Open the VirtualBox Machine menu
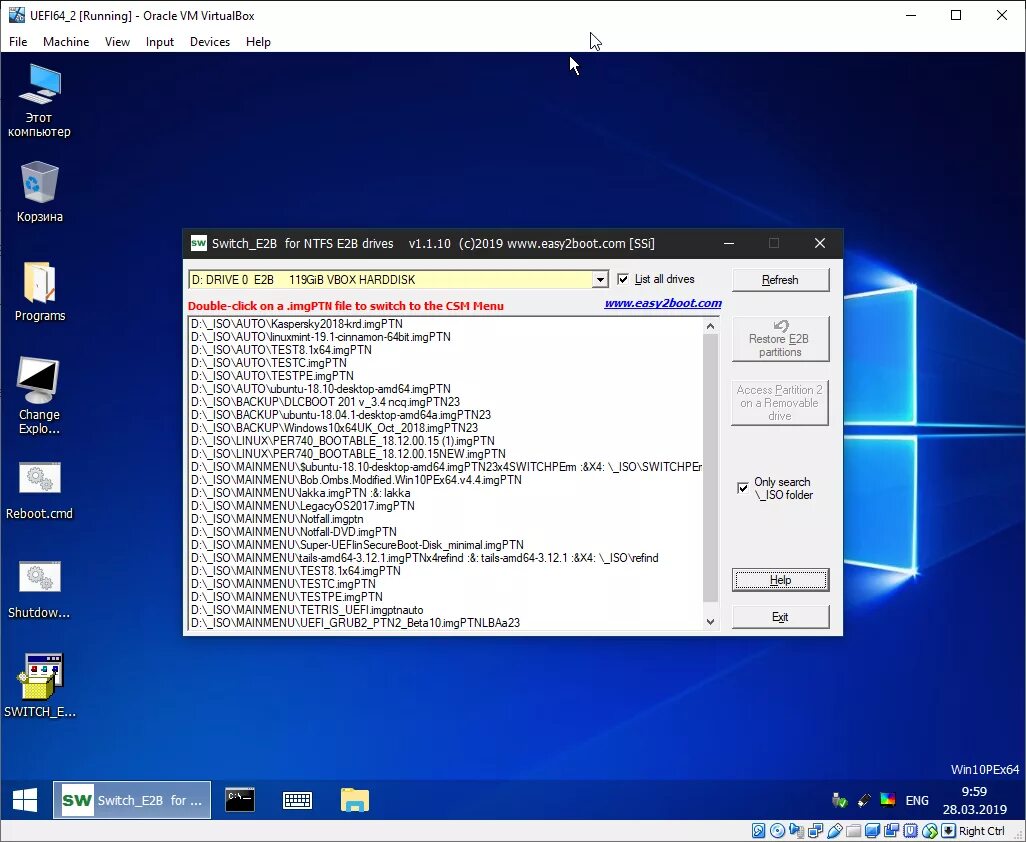This screenshot has height=842, width=1026. click(66, 42)
